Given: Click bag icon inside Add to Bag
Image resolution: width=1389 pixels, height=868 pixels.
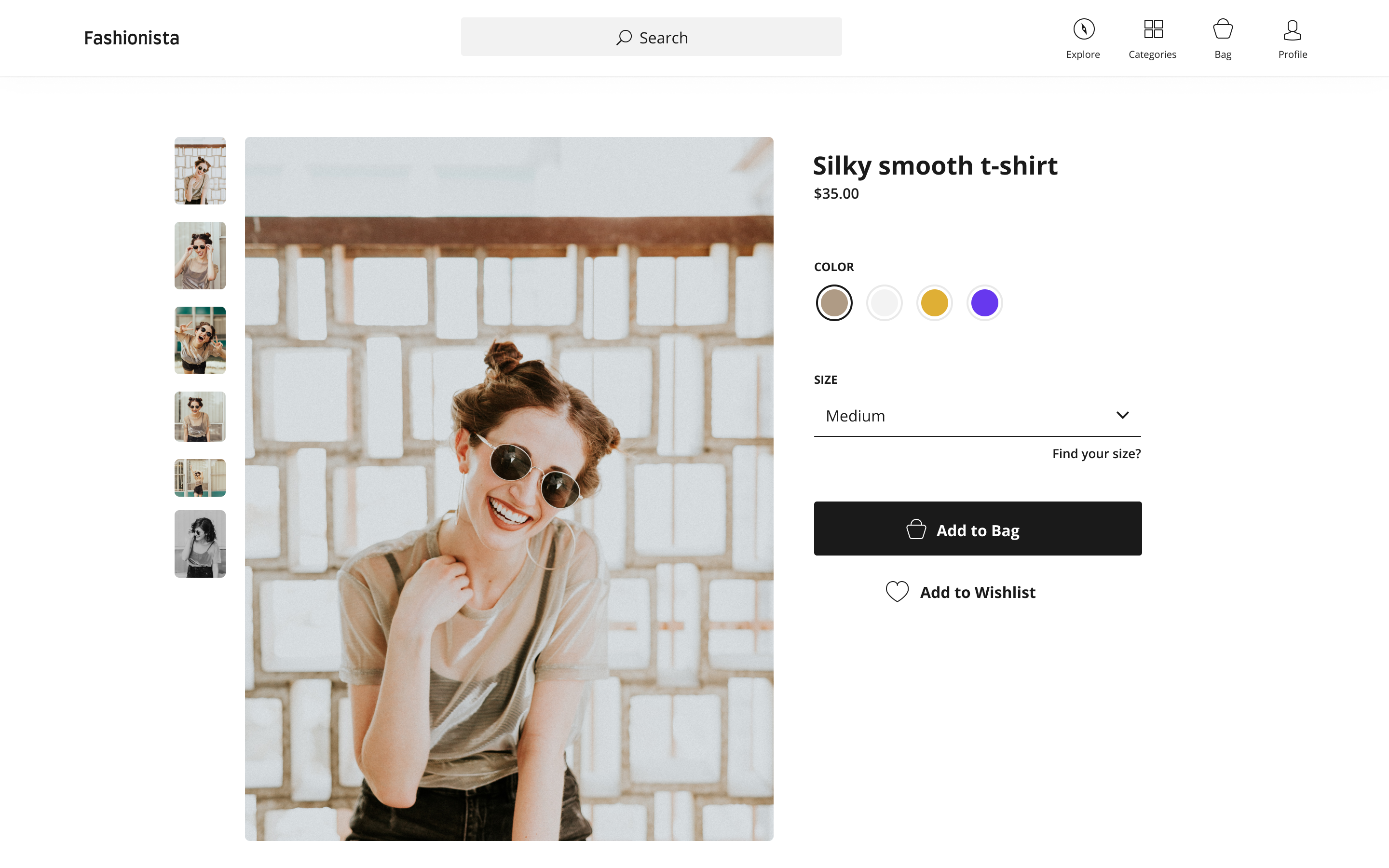Looking at the screenshot, I should [x=916, y=529].
